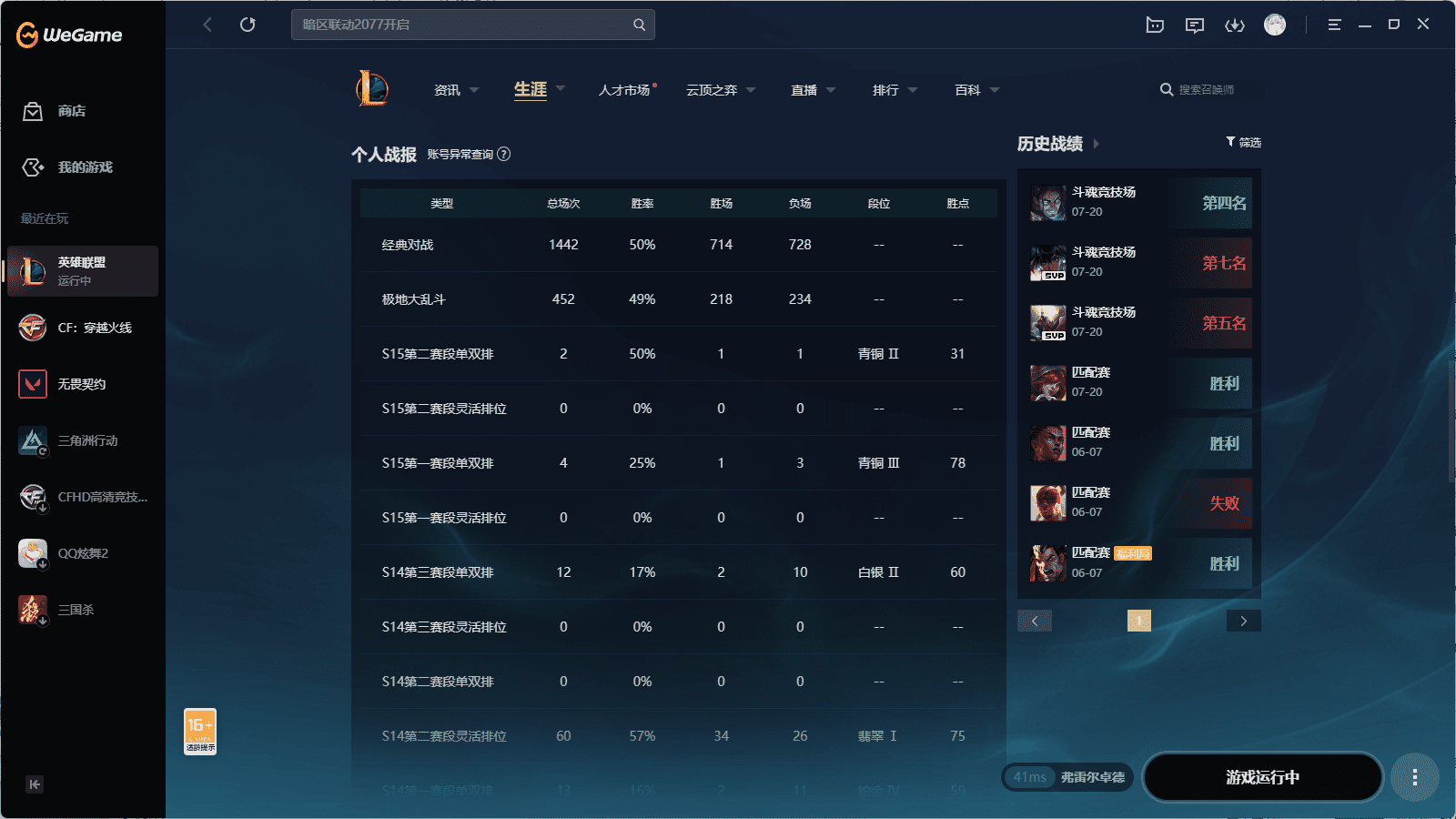This screenshot has width=1456, height=819.
Task: Click the refresh page icon
Action: click(x=248, y=25)
